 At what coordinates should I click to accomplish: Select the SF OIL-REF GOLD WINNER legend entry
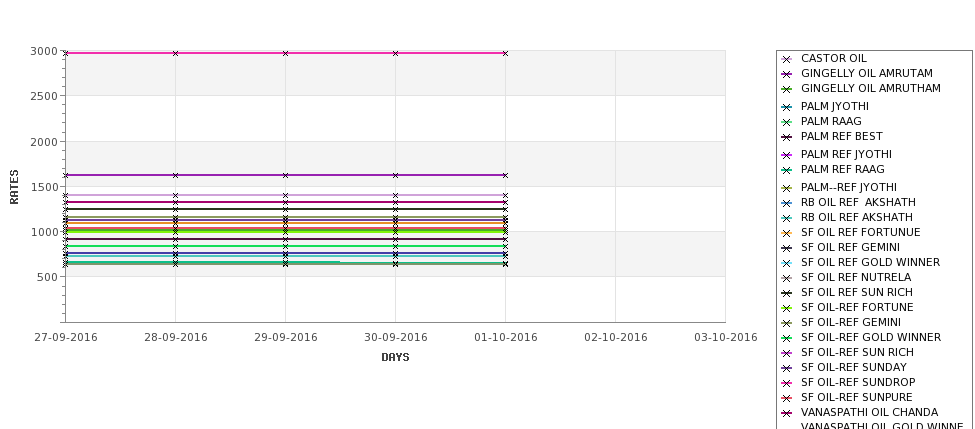871,338
